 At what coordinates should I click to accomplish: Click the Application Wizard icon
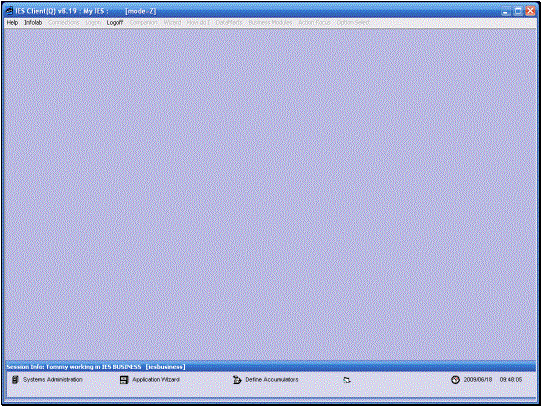pos(124,380)
